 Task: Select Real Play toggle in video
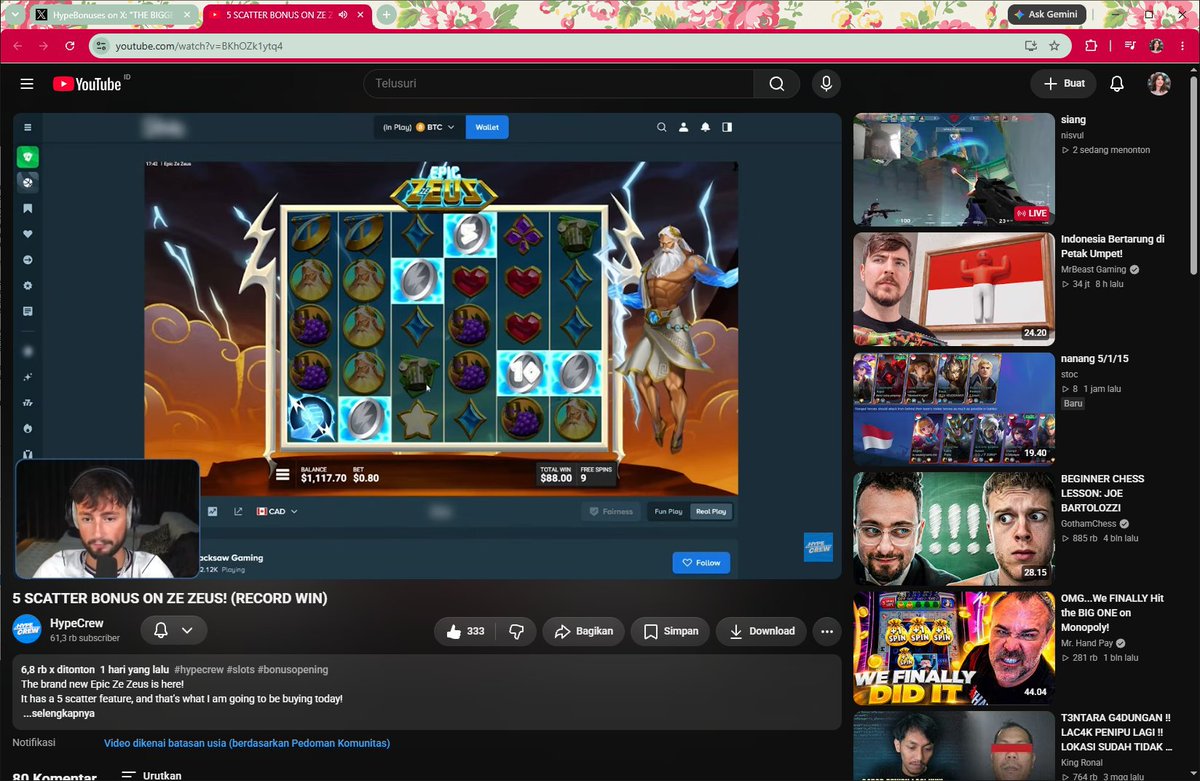click(x=711, y=511)
